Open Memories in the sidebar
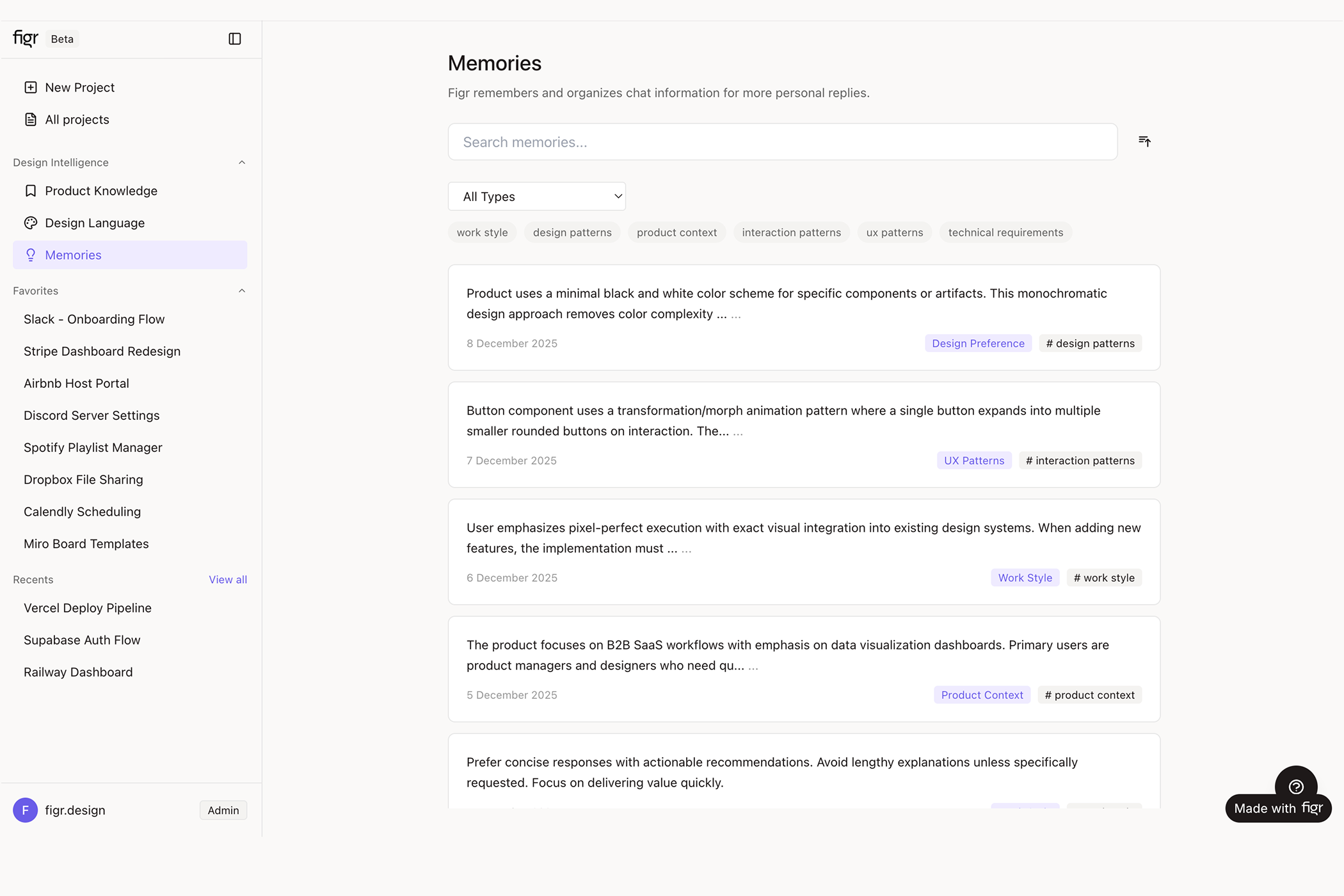Image resolution: width=1344 pixels, height=896 pixels. point(72,255)
